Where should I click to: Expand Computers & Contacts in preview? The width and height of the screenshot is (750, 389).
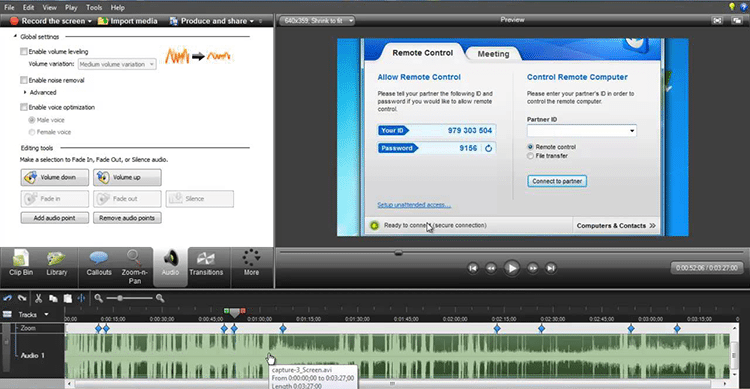pos(616,225)
